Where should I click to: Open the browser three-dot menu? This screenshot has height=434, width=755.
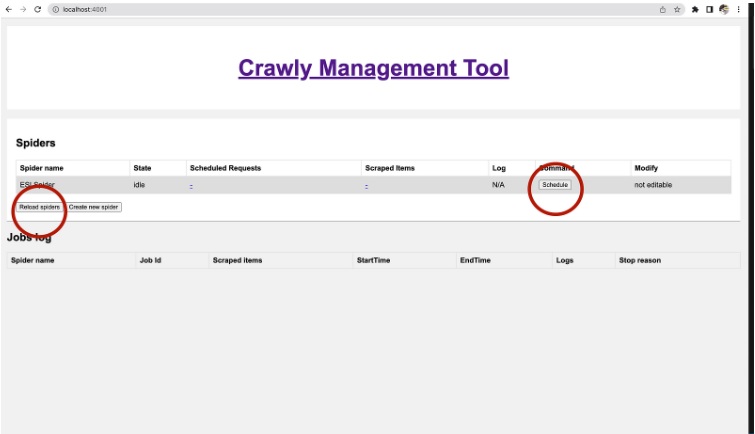click(738, 10)
